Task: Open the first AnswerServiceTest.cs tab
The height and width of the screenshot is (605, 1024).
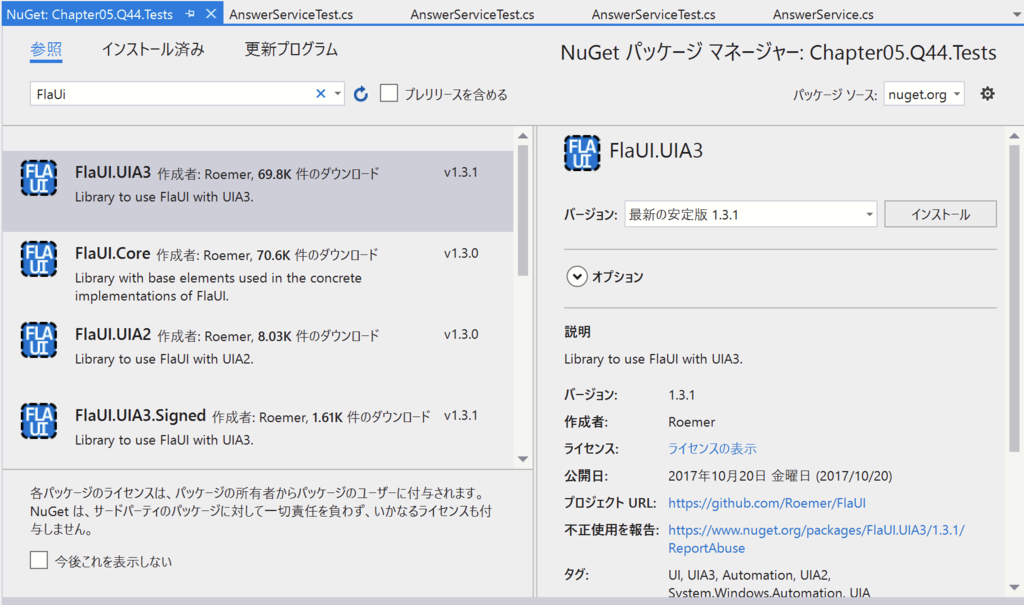Action: coord(291,14)
